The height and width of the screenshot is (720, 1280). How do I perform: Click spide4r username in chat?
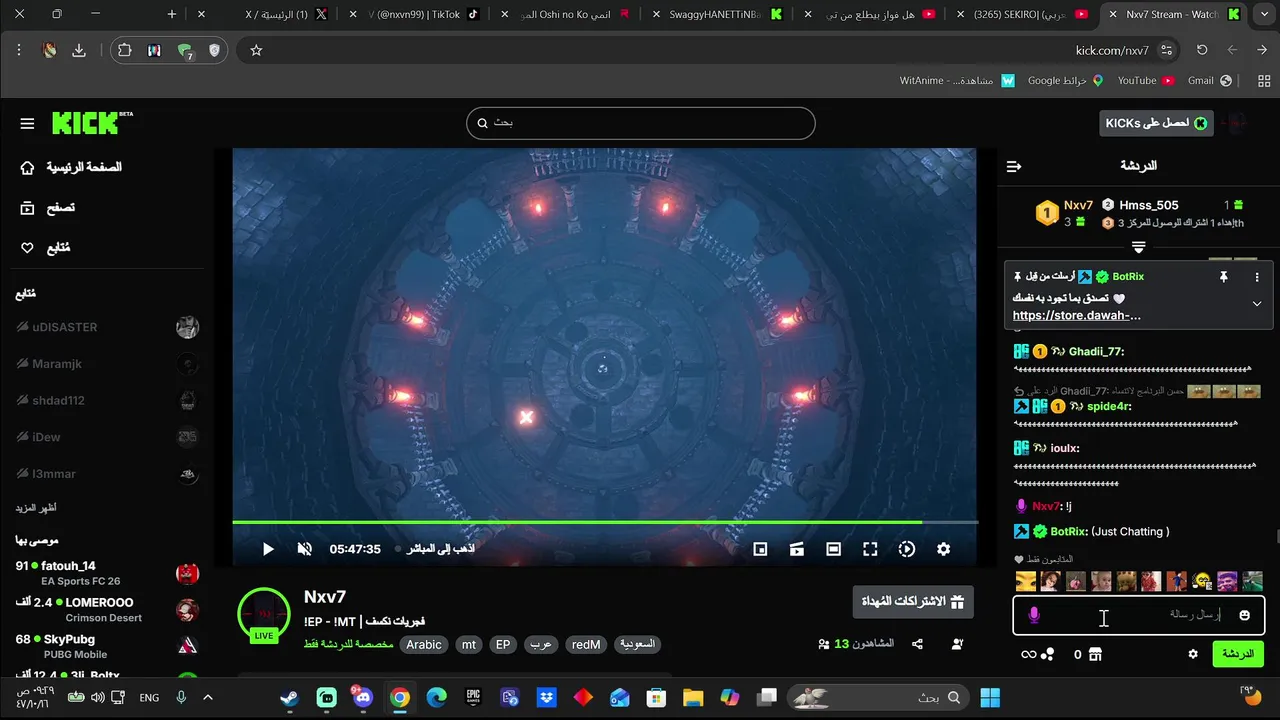tap(1109, 406)
